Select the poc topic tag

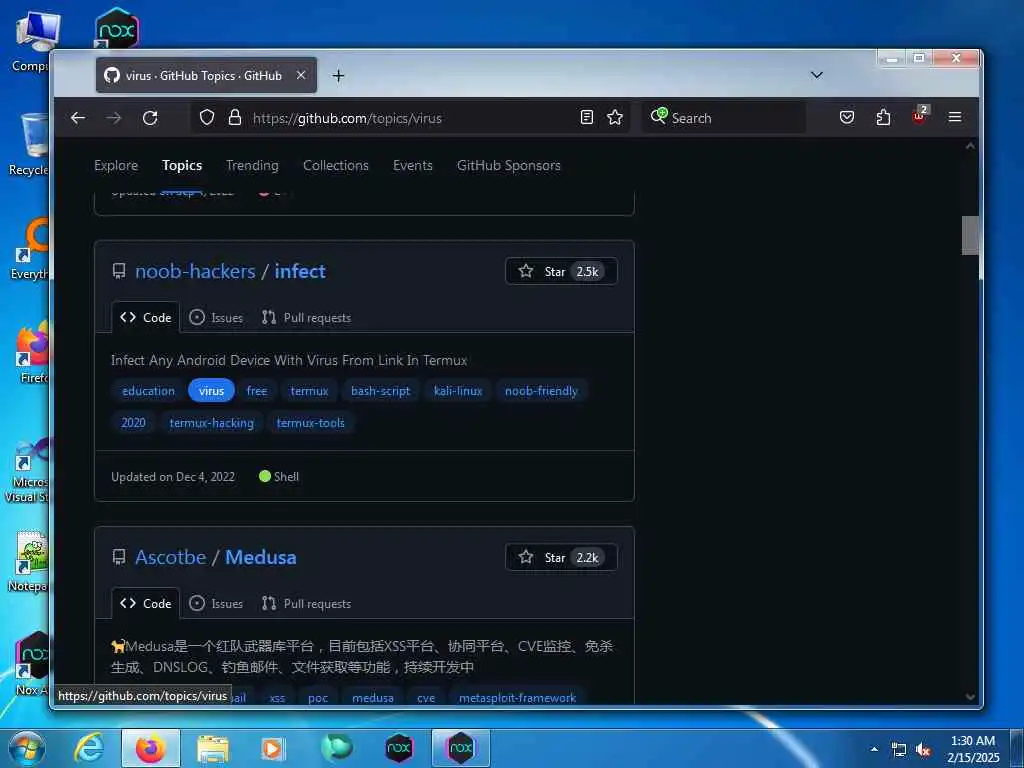[318, 698]
